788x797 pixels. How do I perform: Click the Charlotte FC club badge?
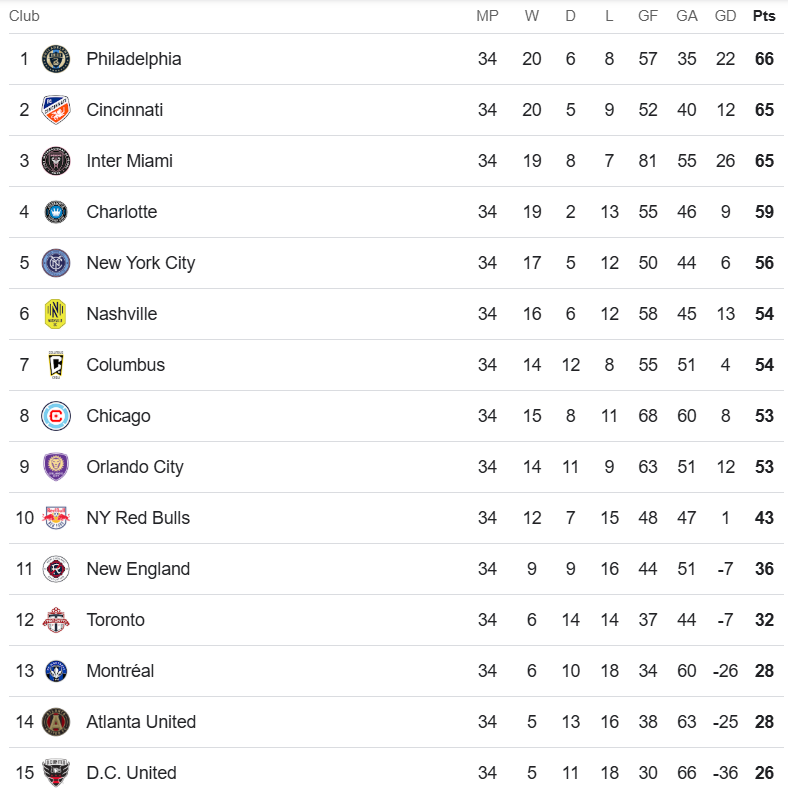click(56, 212)
